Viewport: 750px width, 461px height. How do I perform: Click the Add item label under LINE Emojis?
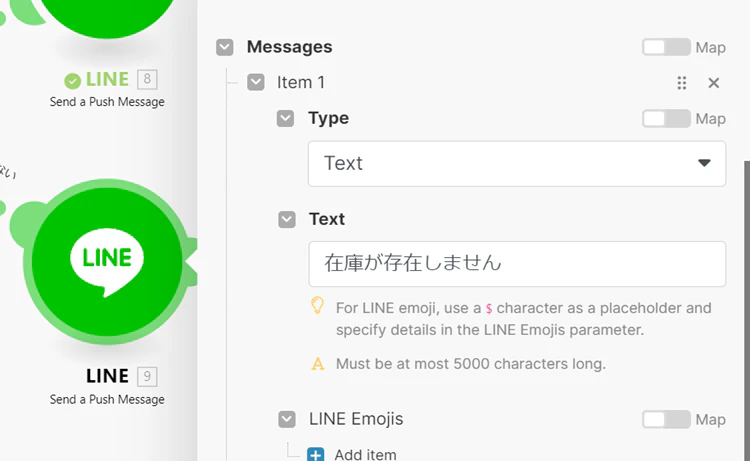tap(365, 454)
